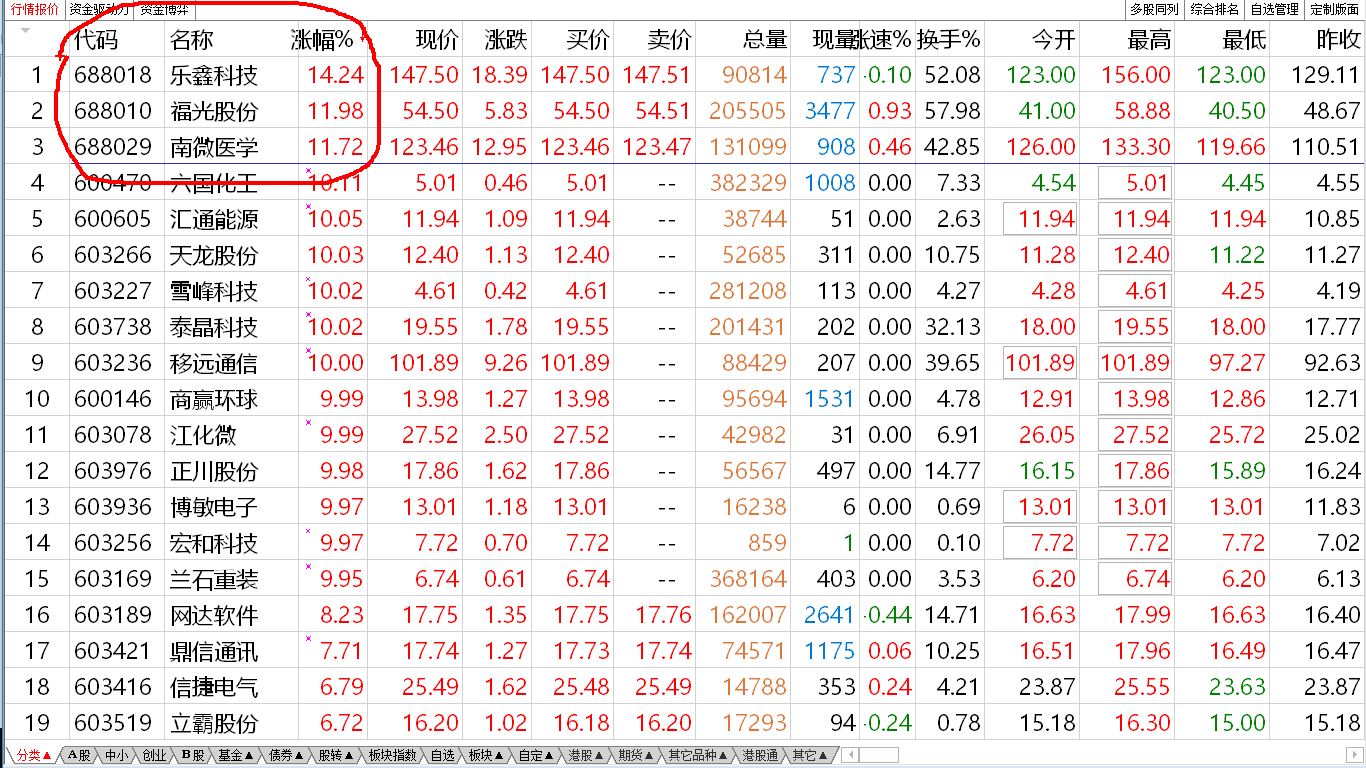Screen dimensions: 1366x768
Task: Expand the 板块 tab menu
Action: pos(486,755)
